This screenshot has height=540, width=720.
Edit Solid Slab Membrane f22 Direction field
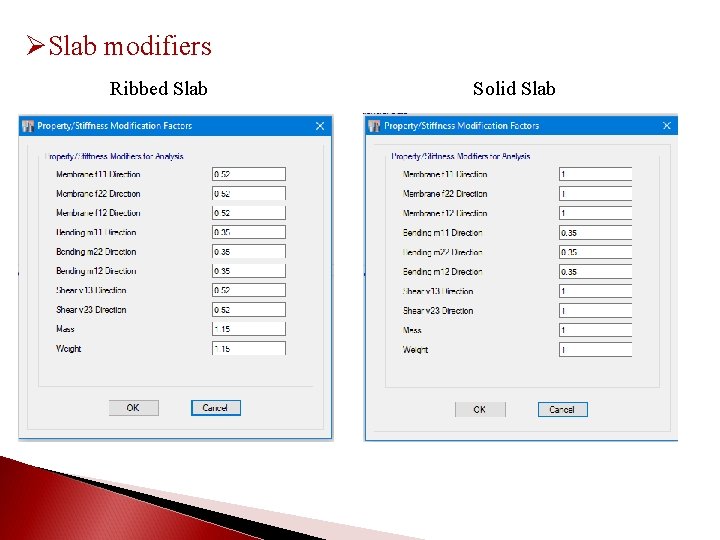[x=596, y=194]
